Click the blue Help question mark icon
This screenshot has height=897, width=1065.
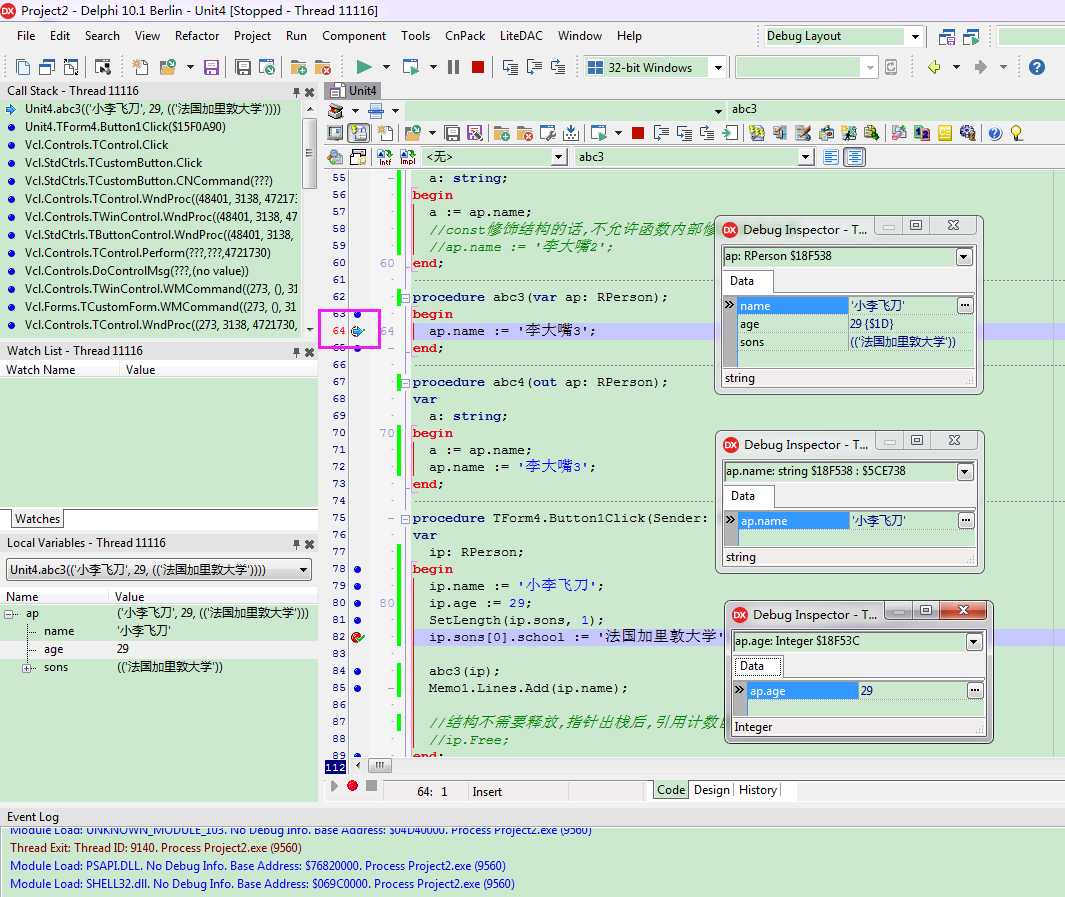[x=1036, y=67]
